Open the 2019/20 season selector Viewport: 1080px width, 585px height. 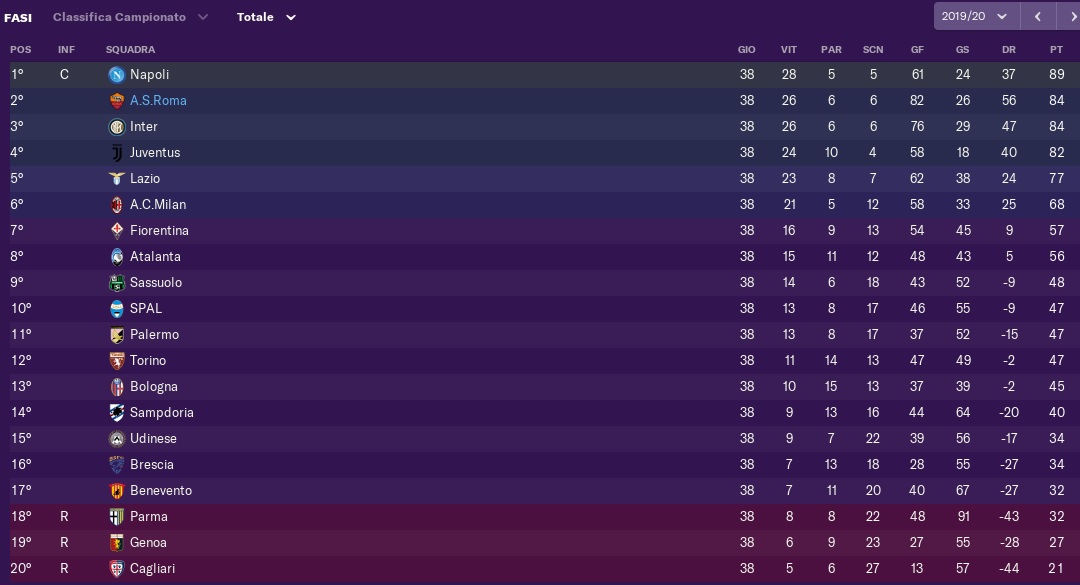[x=976, y=17]
